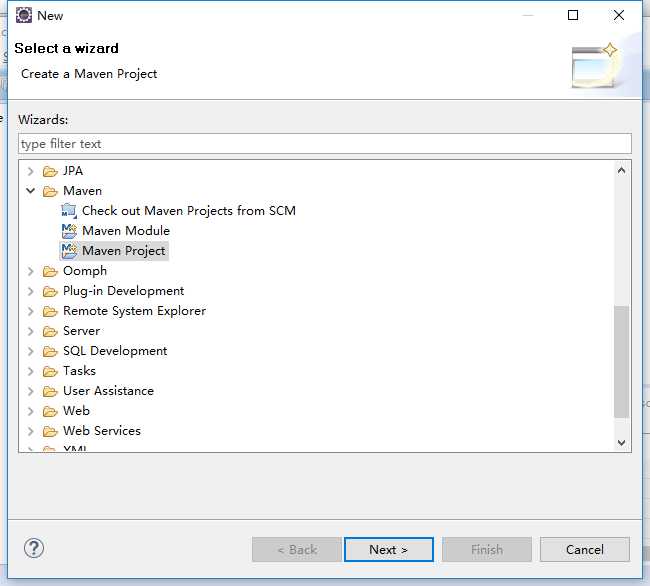Select the Web tree label
Image resolution: width=650 pixels, height=586 pixels.
pyautogui.click(x=76, y=411)
